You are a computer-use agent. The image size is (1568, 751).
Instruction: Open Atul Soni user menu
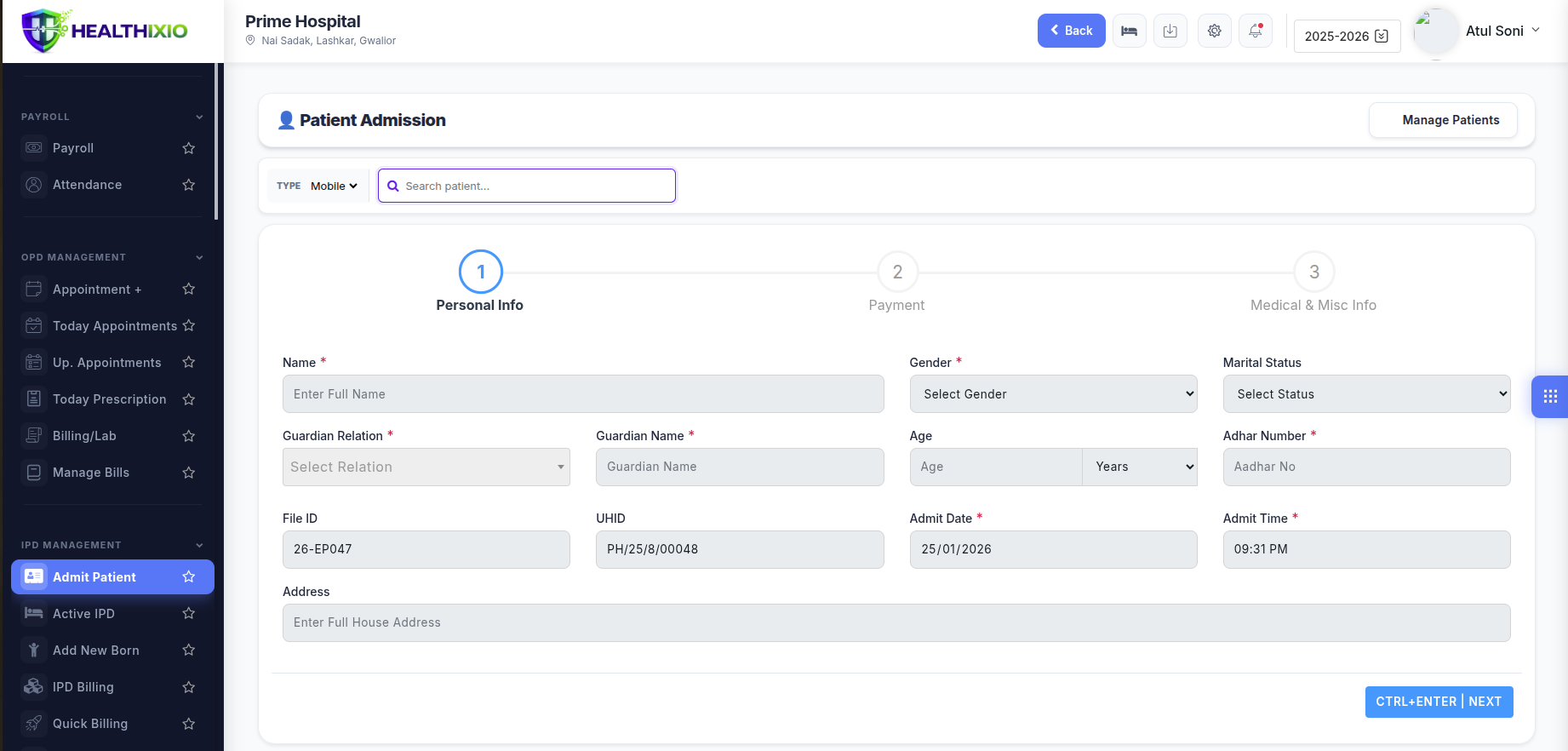(1502, 31)
